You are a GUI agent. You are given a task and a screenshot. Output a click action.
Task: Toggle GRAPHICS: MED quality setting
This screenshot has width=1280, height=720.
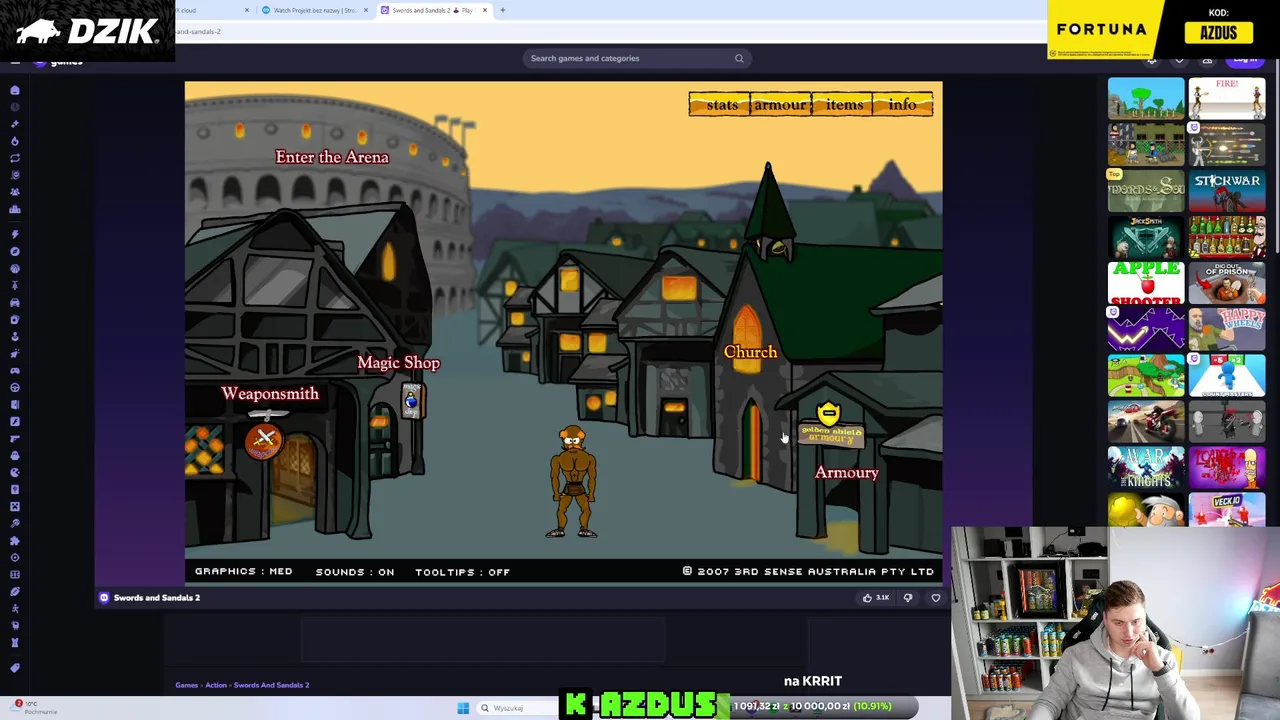(x=243, y=572)
